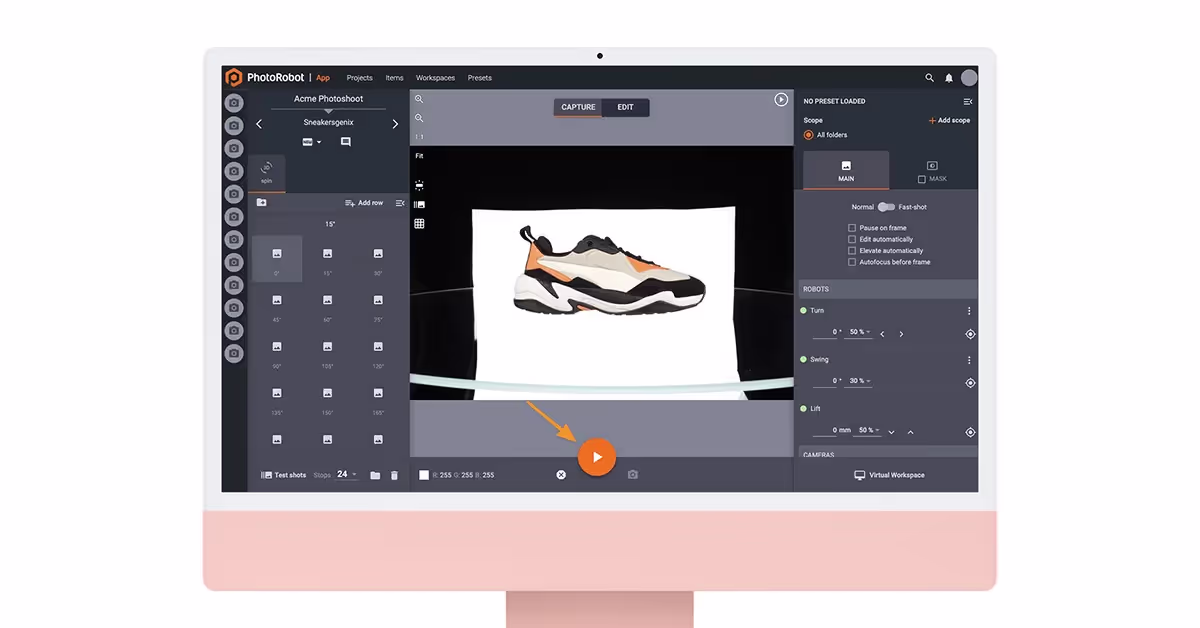This screenshot has height=628, width=1200.
Task: Rotate Turn robot right with chevron
Action: click(x=901, y=334)
